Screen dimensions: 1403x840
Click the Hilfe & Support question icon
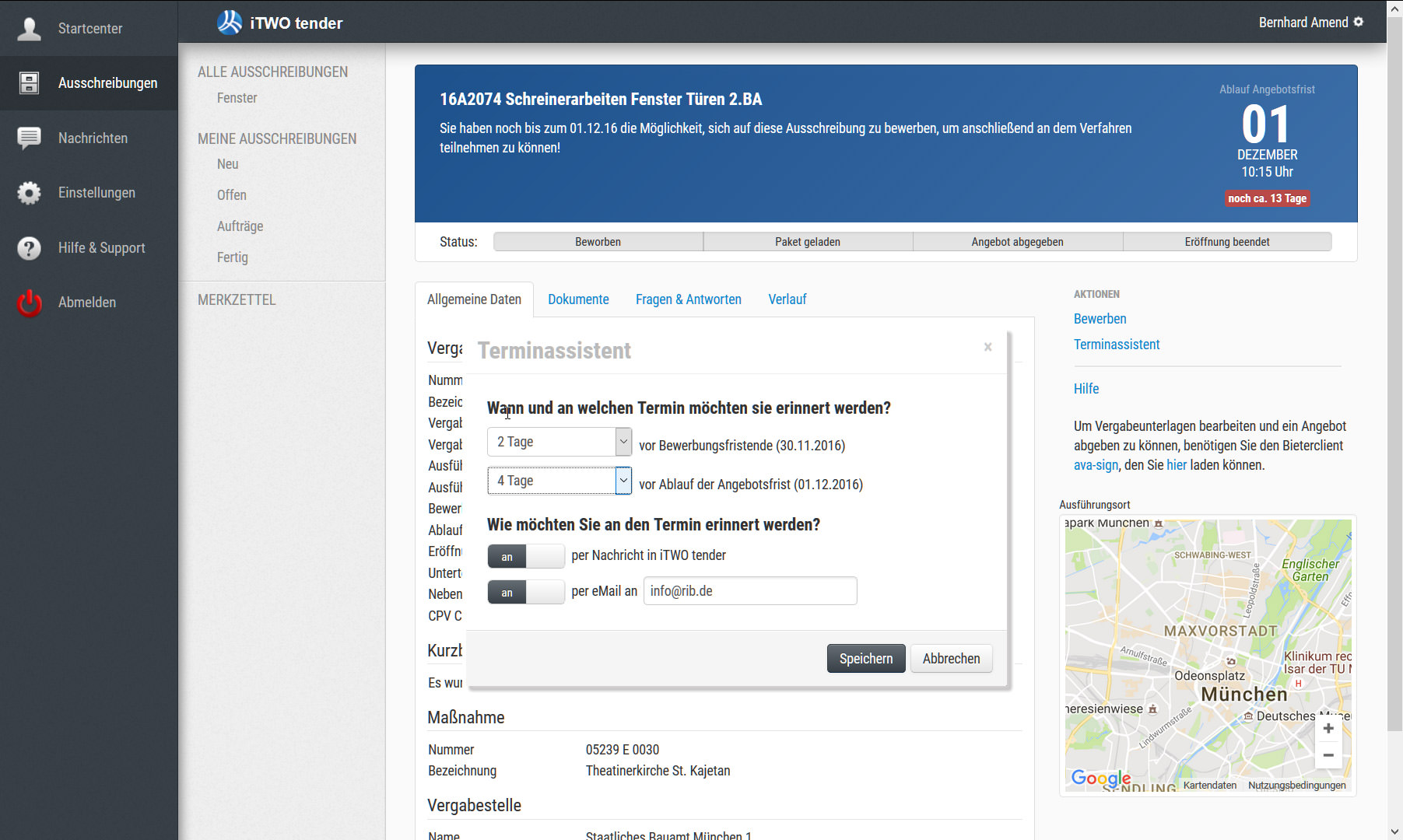tap(30, 248)
